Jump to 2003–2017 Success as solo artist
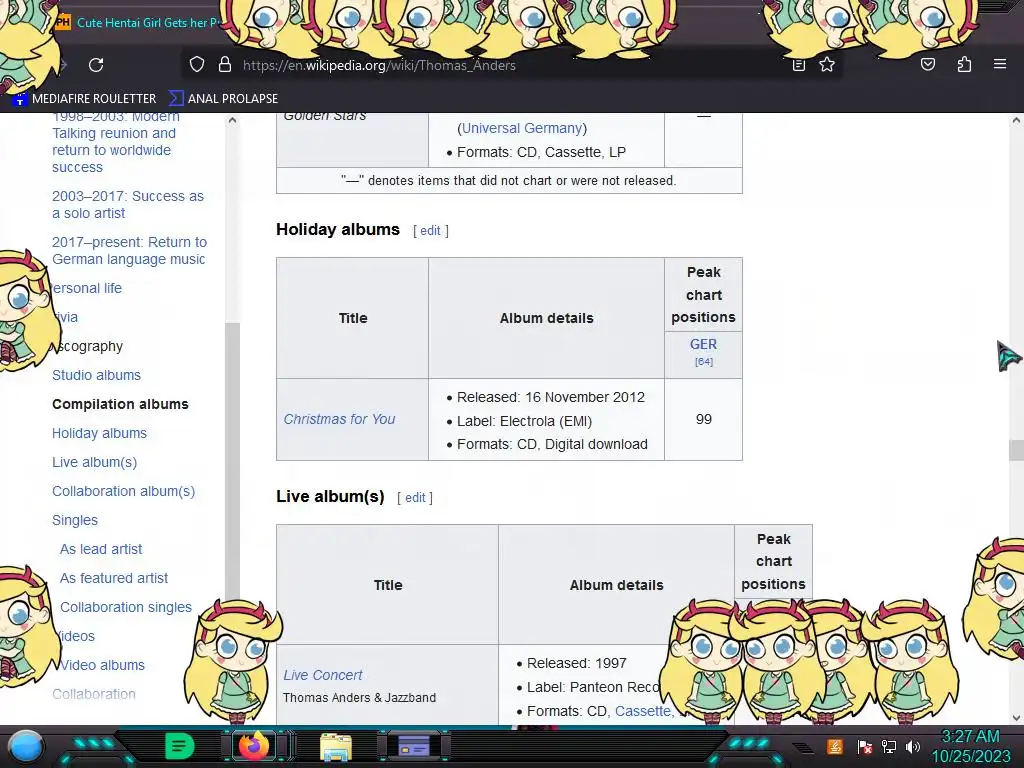This screenshot has height=768, width=1024. pos(128,204)
